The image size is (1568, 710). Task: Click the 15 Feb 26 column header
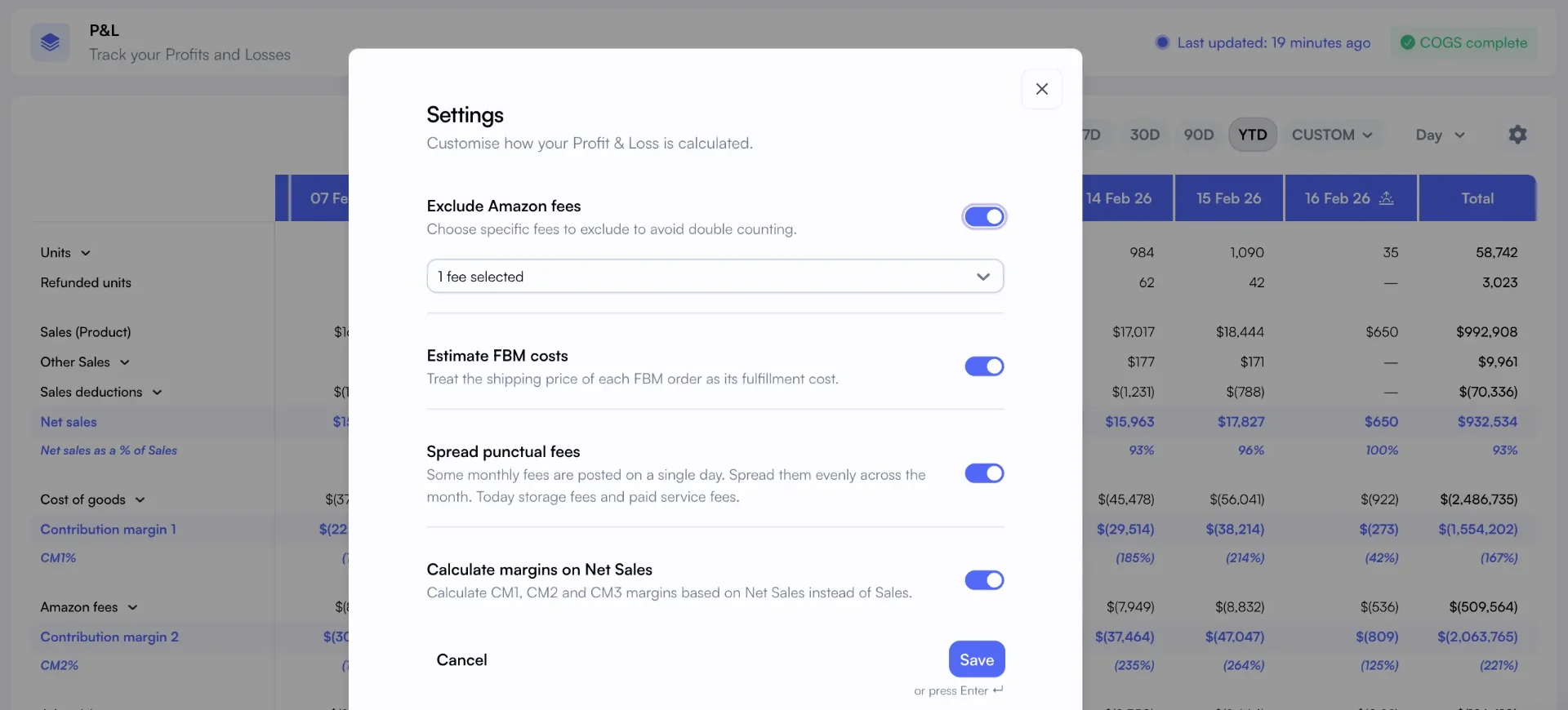click(1228, 198)
